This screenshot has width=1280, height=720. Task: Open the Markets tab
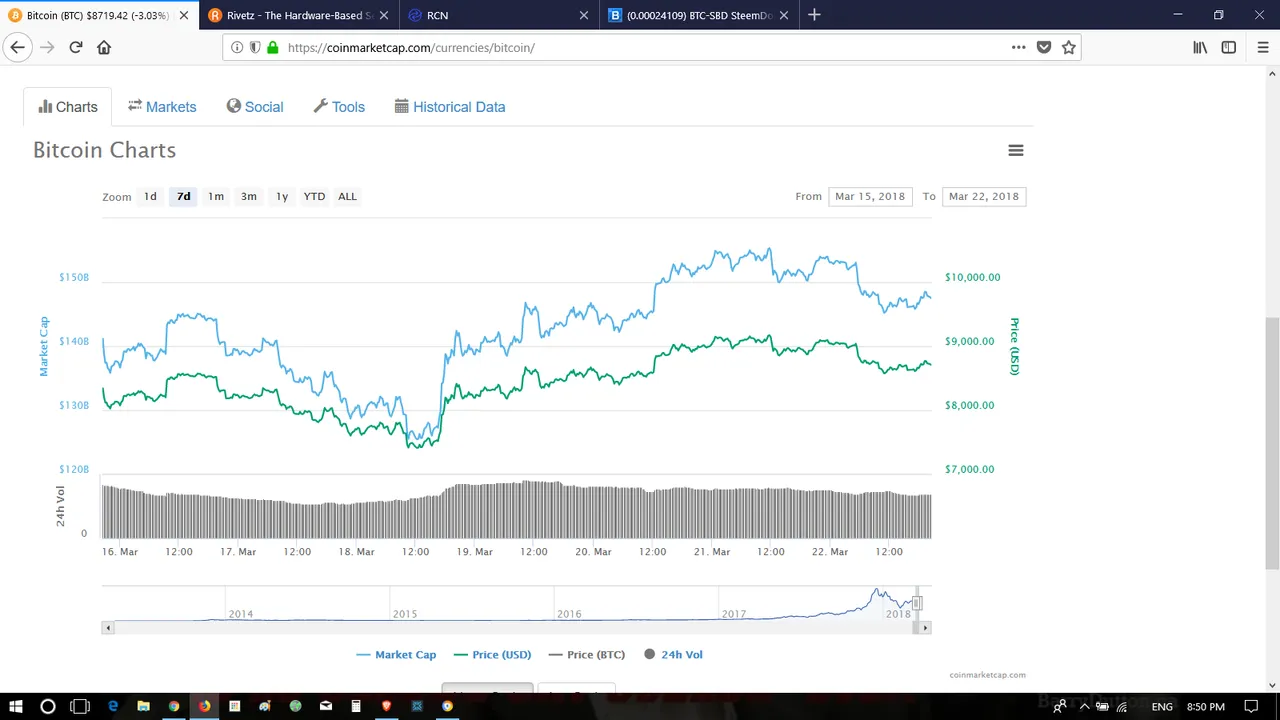[x=162, y=107]
